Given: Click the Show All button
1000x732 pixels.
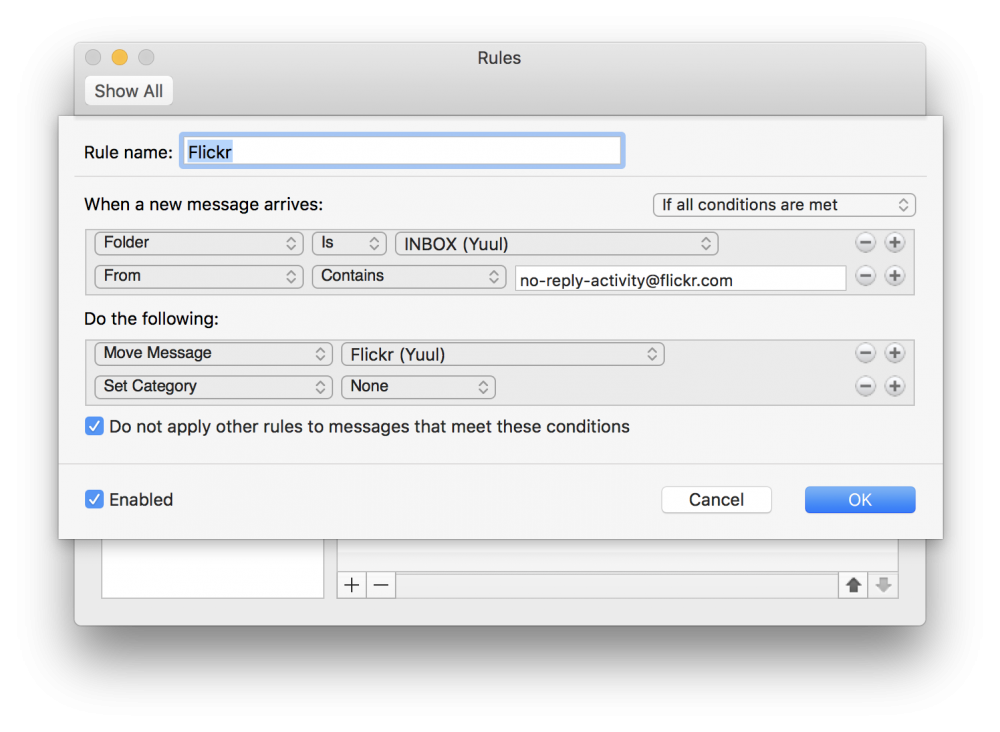Looking at the screenshot, I should click(129, 91).
